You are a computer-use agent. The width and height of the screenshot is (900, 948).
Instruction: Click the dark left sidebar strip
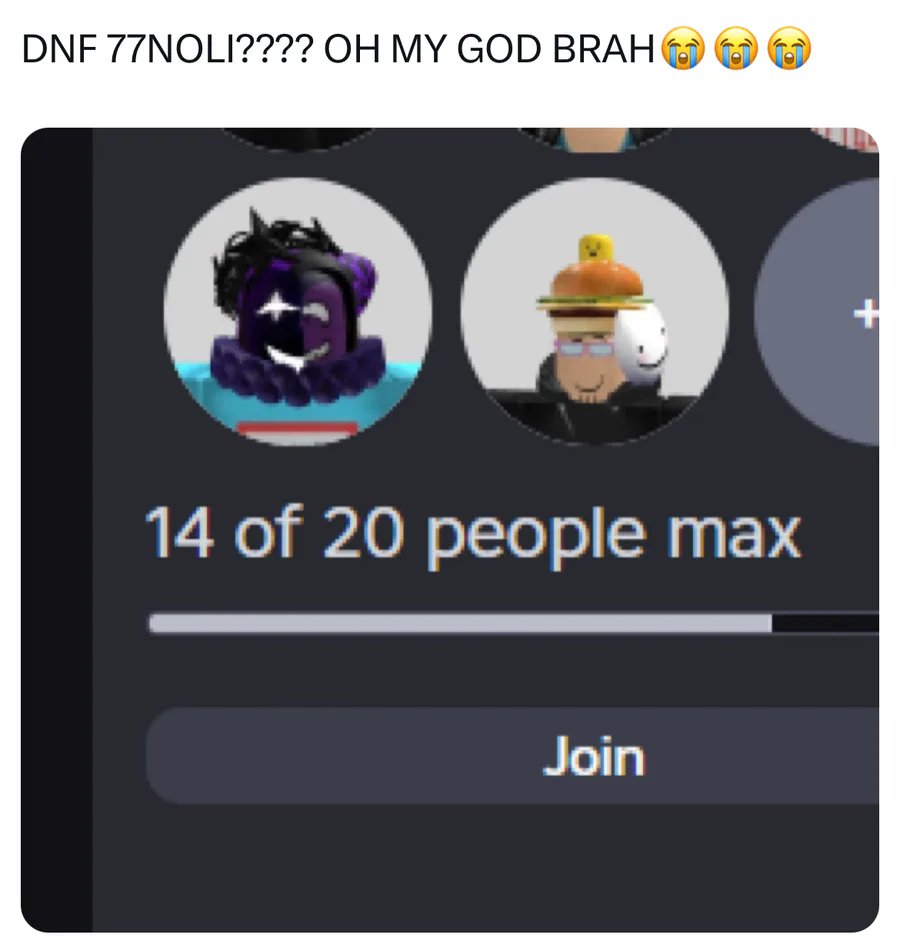pyautogui.click(x=57, y=530)
